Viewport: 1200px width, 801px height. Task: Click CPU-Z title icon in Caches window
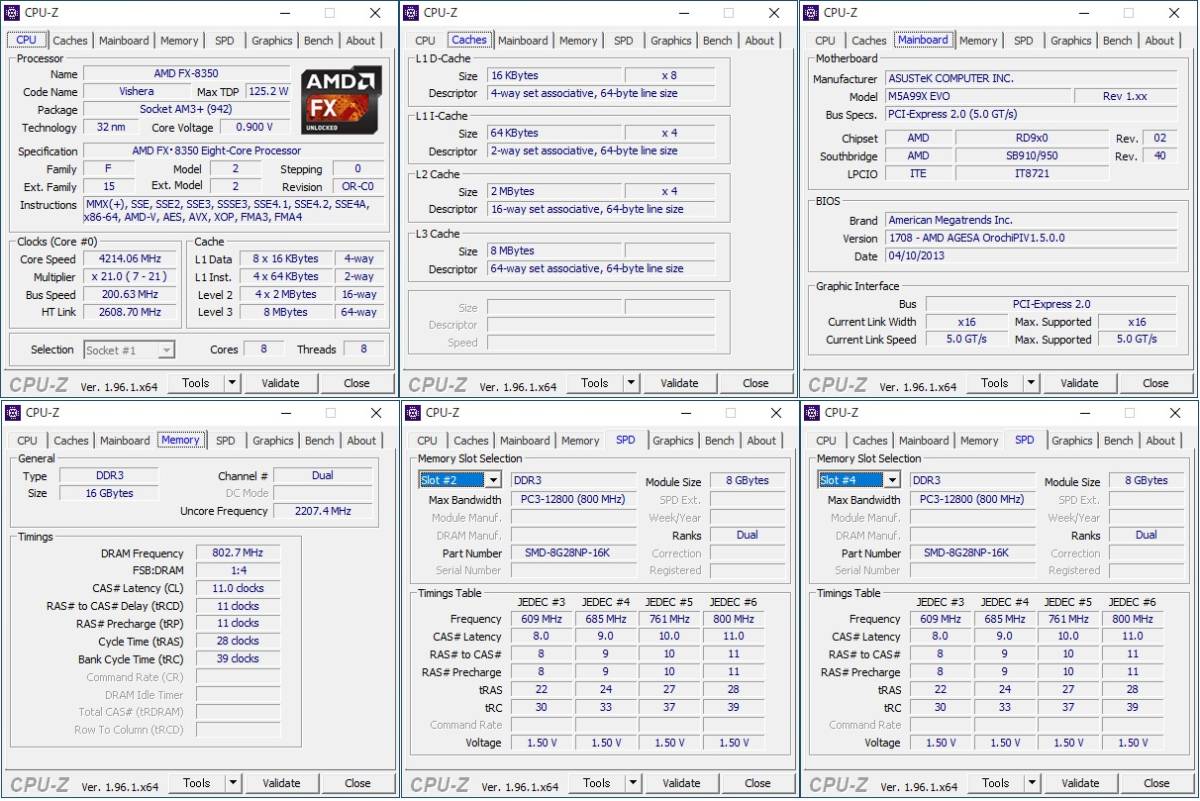click(411, 13)
